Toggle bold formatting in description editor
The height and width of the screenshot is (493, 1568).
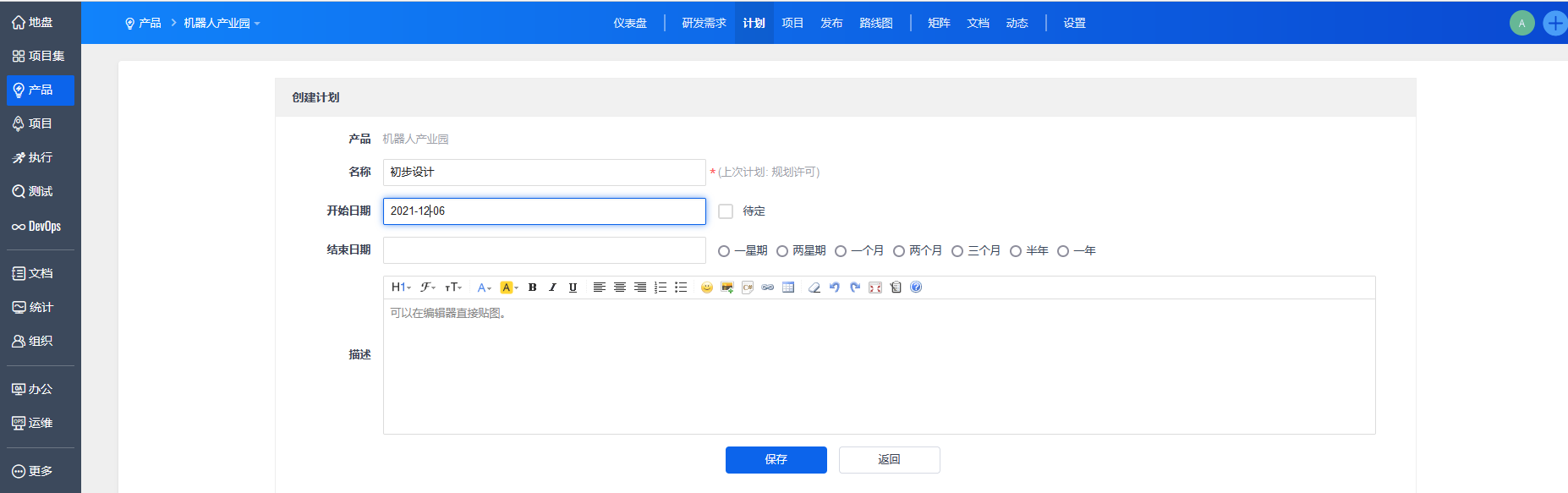[532, 288]
